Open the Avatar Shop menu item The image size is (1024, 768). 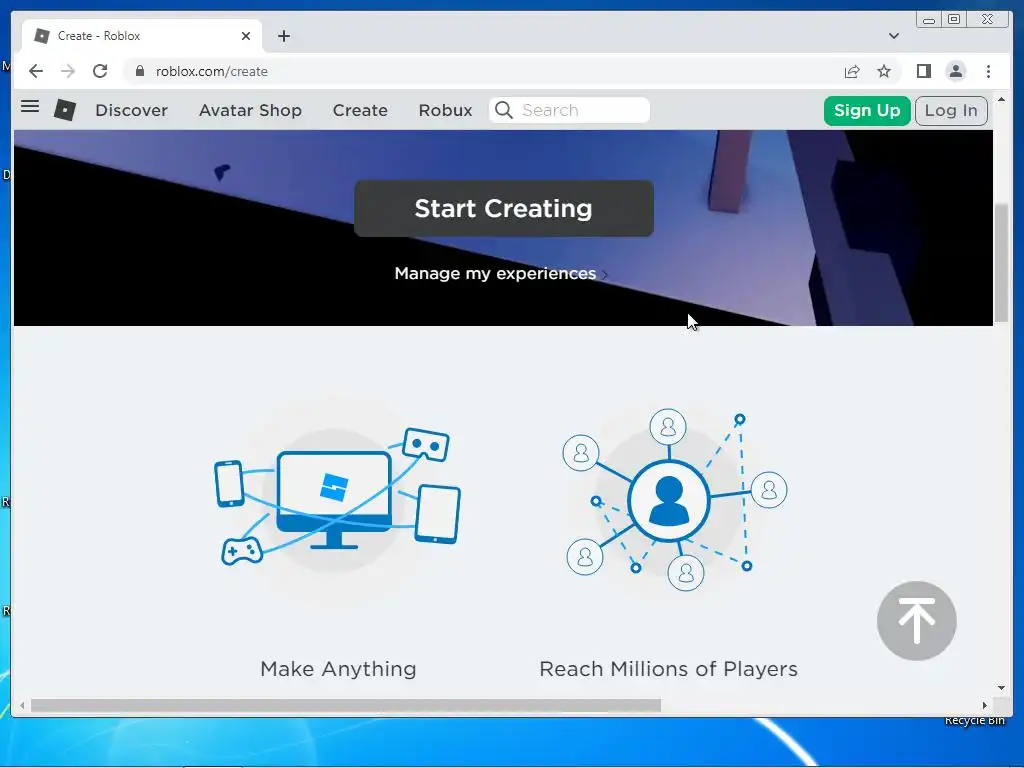pyautogui.click(x=250, y=110)
